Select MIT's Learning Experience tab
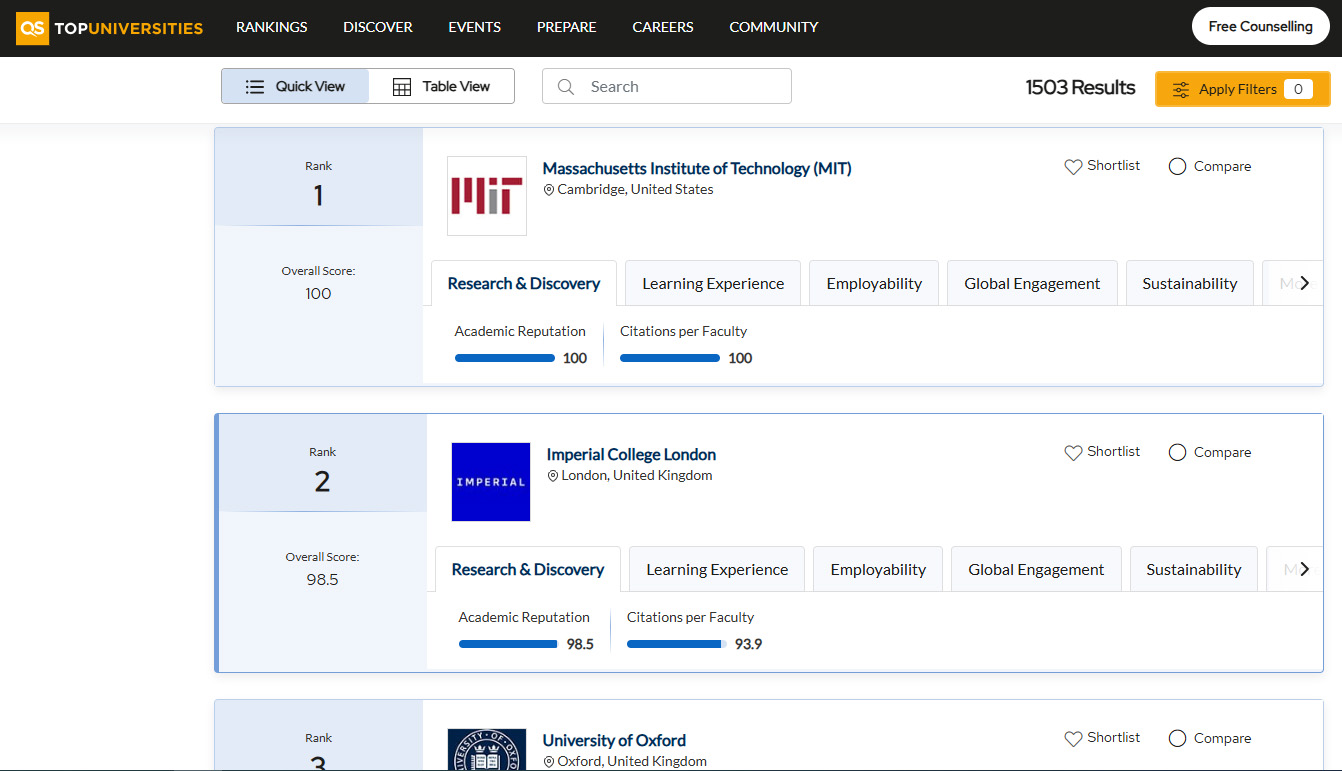Viewport: 1342px width, 771px height. (713, 283)
